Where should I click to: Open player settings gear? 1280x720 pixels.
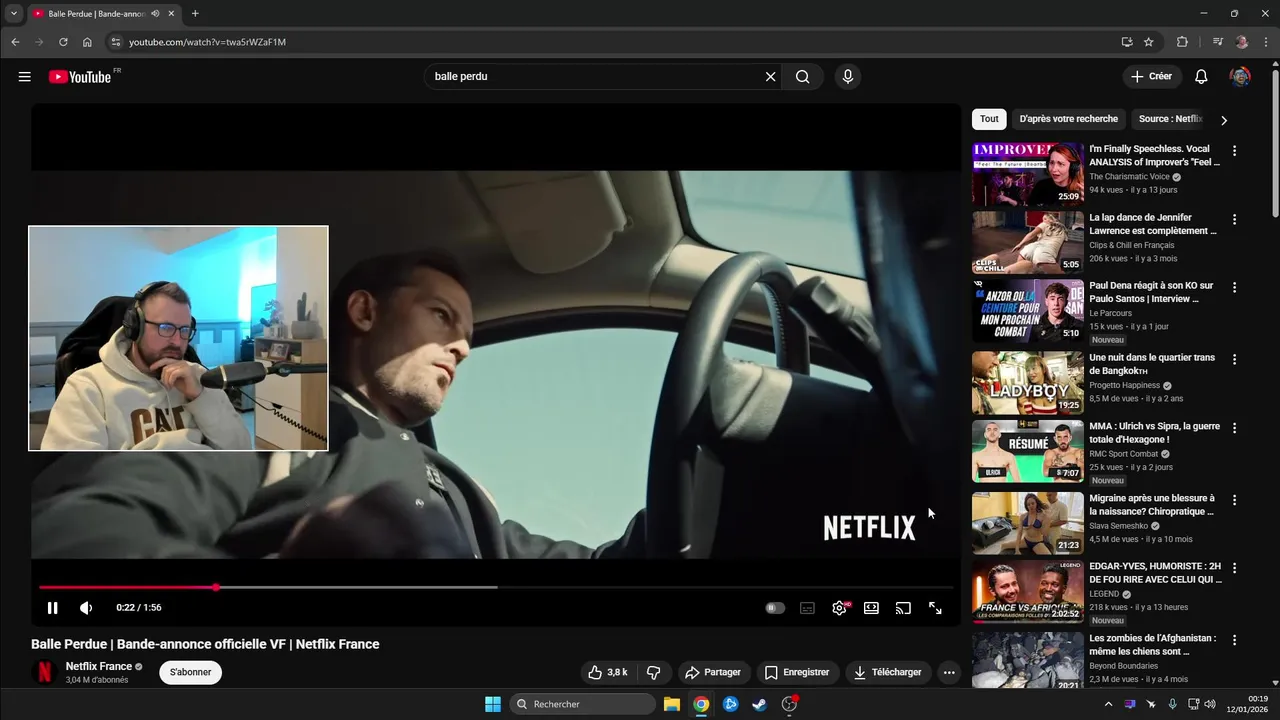tap(839, 608)
